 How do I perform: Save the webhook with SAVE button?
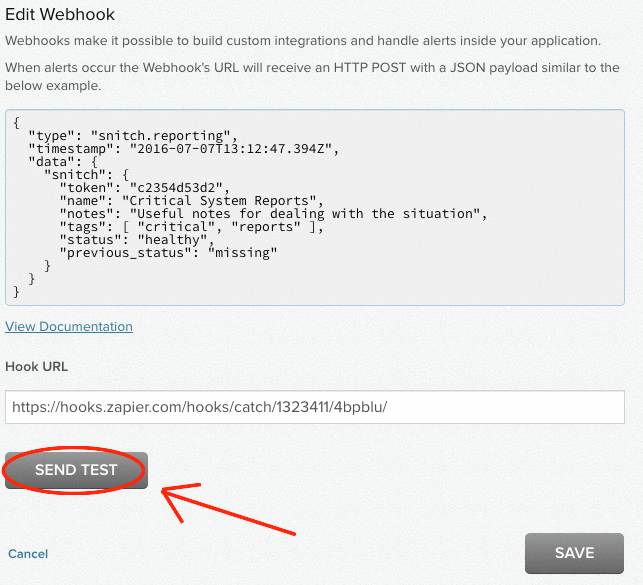[574, 553]
